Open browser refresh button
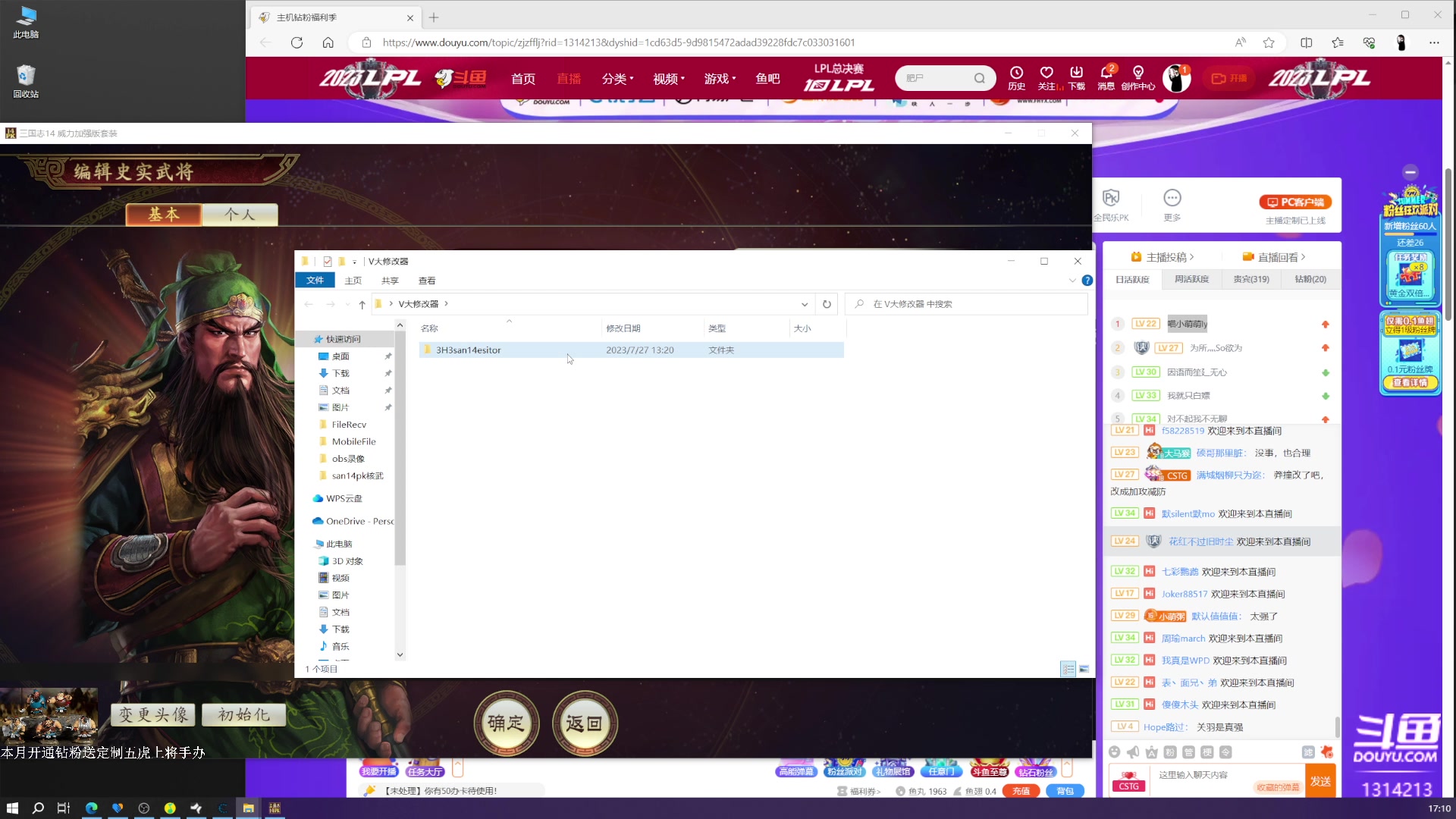This screenshot has height=819, width=1456. [x=297, y=42]
